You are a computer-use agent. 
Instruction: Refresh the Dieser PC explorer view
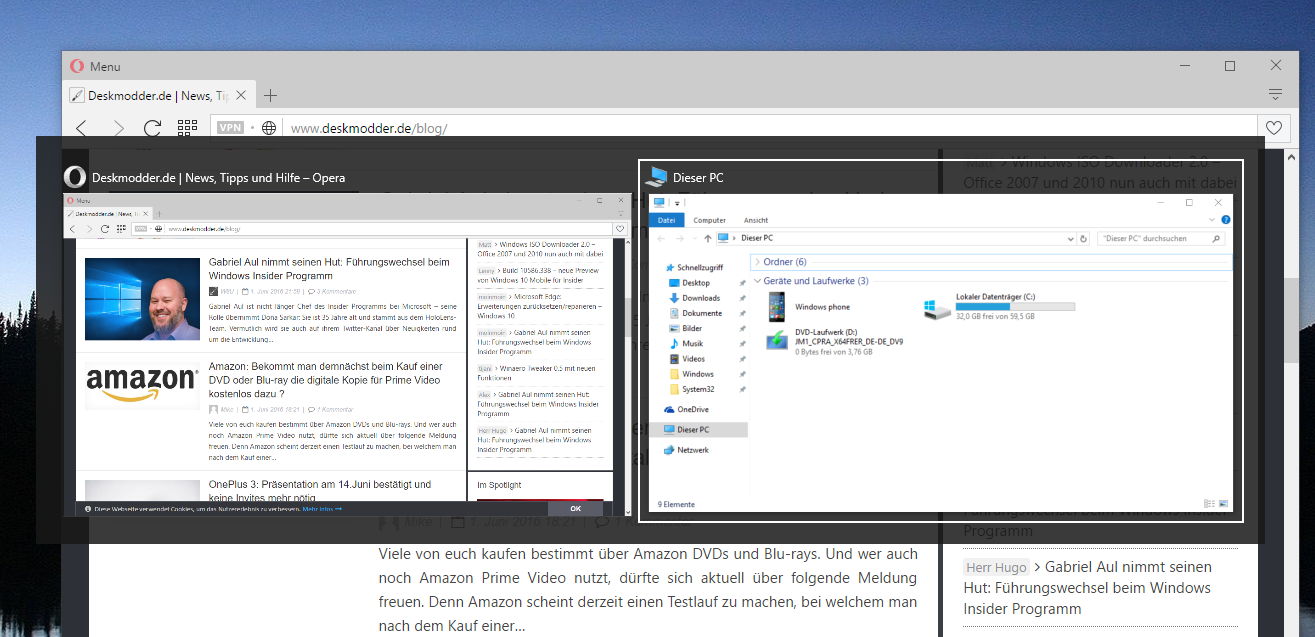click(x=1083, y=239)
